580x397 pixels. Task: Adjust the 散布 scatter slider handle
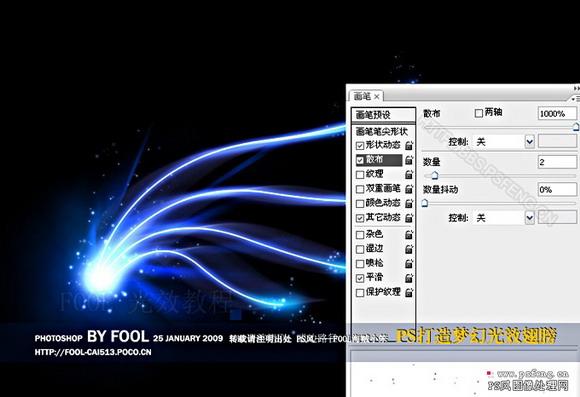click(576, 127)
